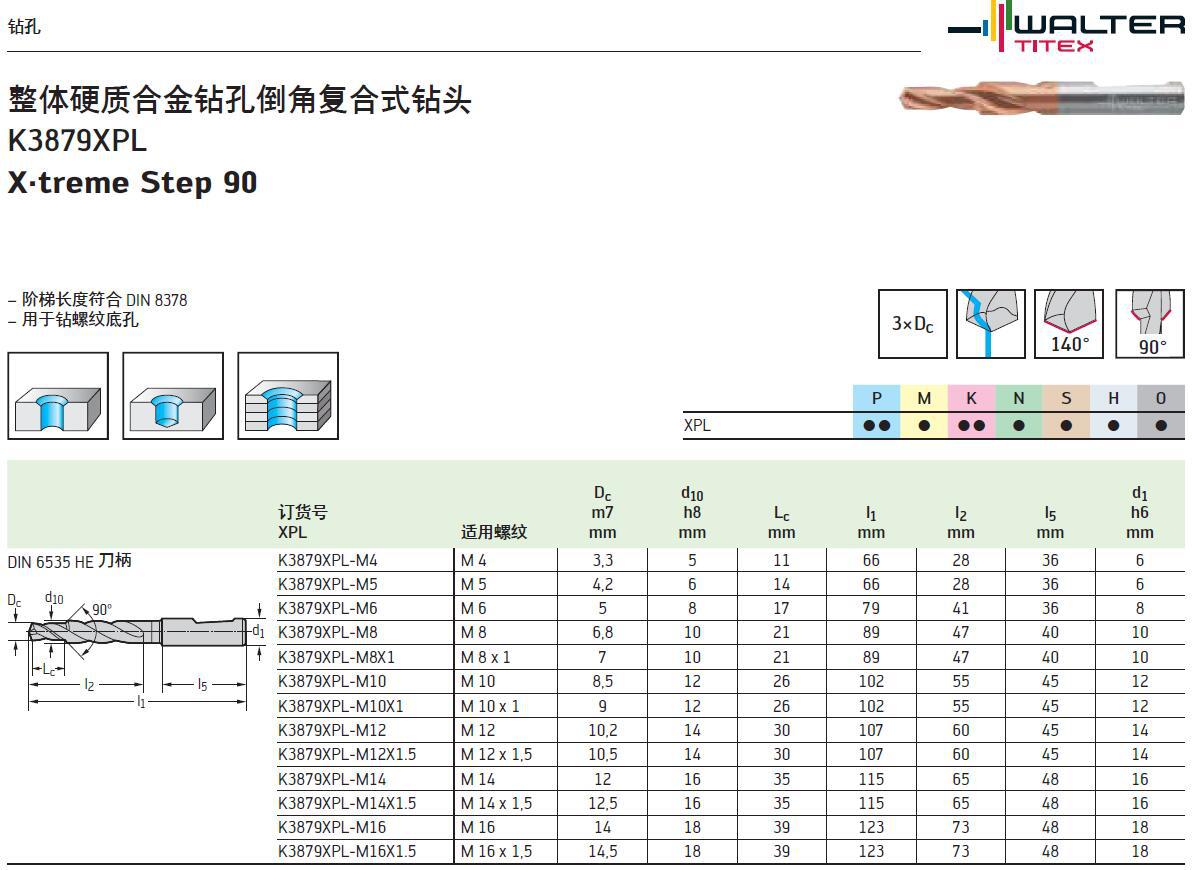The image size is (1193, 870).
Task: Click the single dot under S column
Action: 1066,425
